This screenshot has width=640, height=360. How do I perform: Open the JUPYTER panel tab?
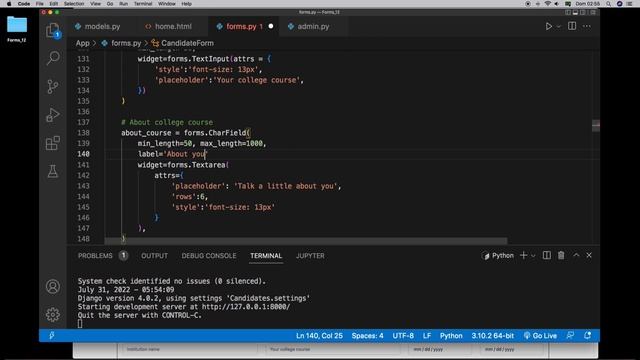coord(310,256)
